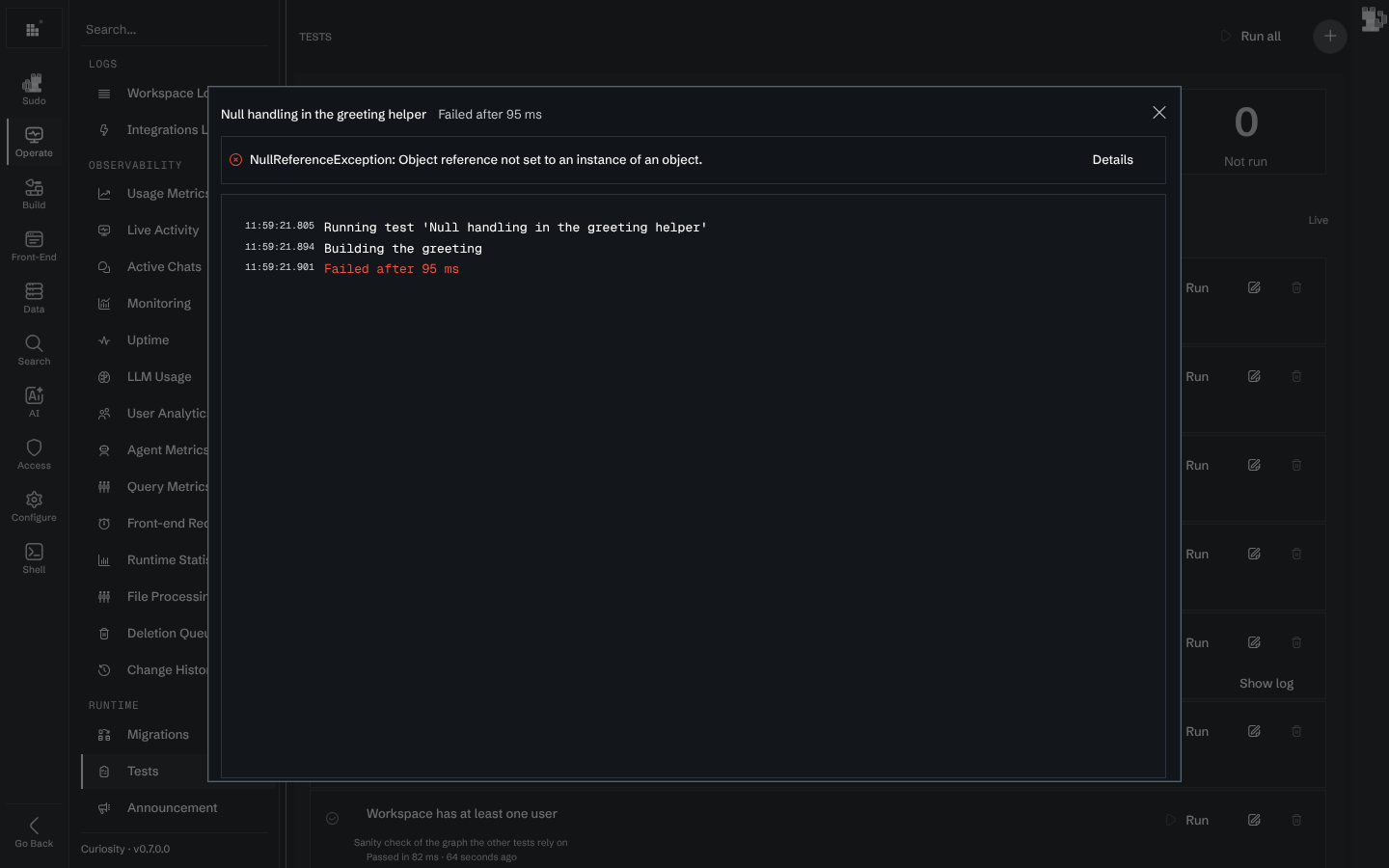The image size is (1389, 868).
Task: Select the Operate section icon
Action: click(x=34, y=141)
